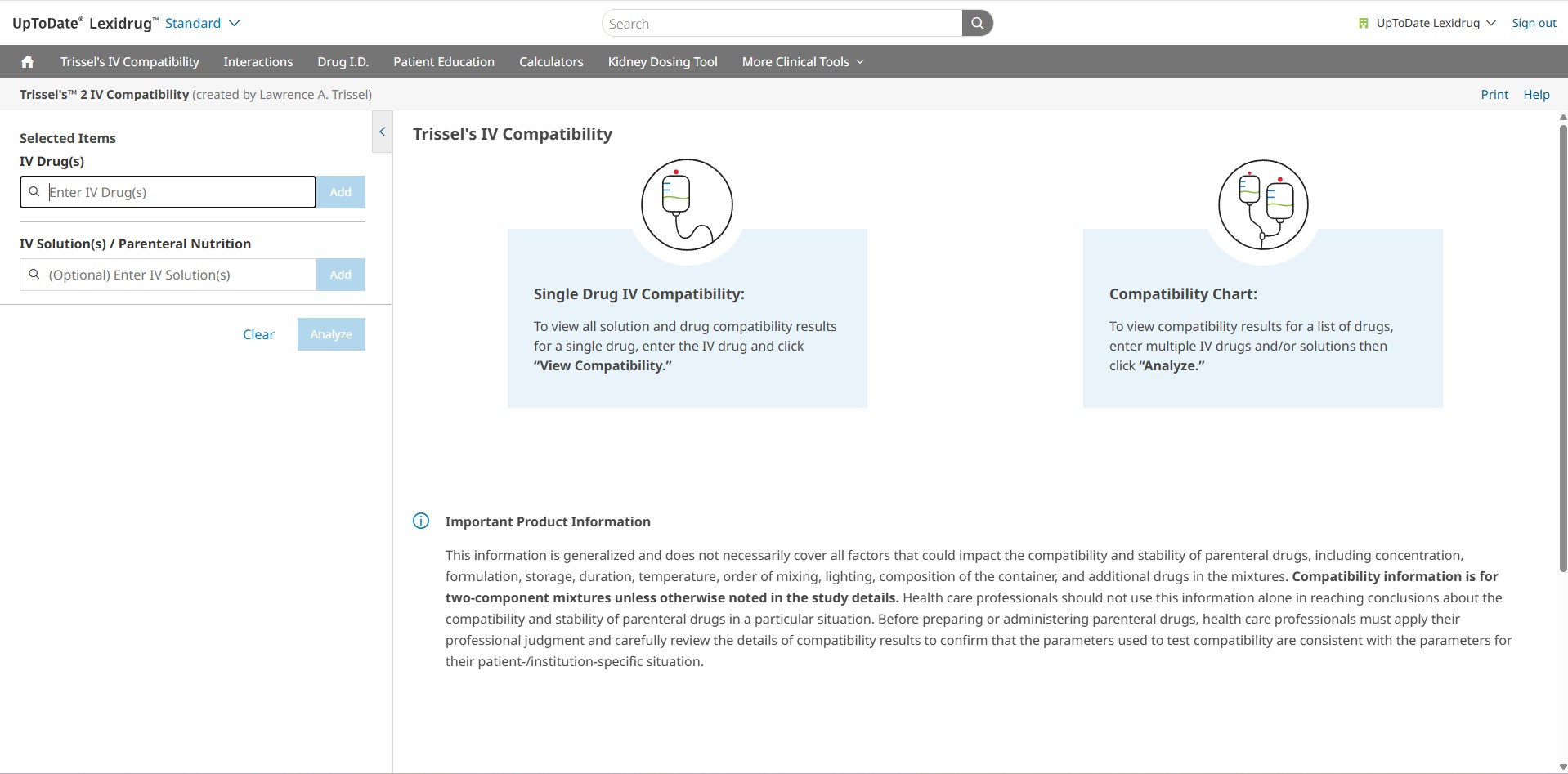Click the green UpToDate Lexidrug logo icon
Image resolution: width=1568 pixels, height=774 pixels.
1363,24
